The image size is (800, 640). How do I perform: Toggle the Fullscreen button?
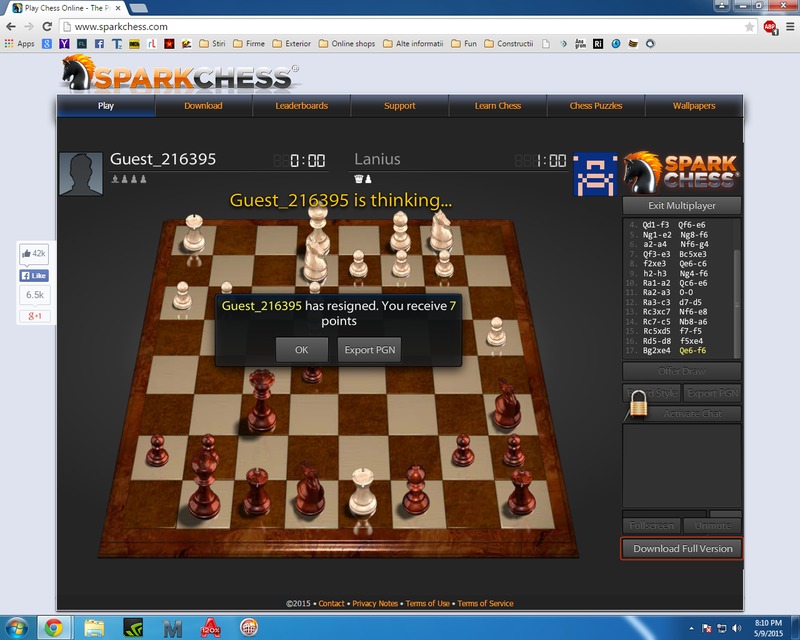click(x=651, y=525)
